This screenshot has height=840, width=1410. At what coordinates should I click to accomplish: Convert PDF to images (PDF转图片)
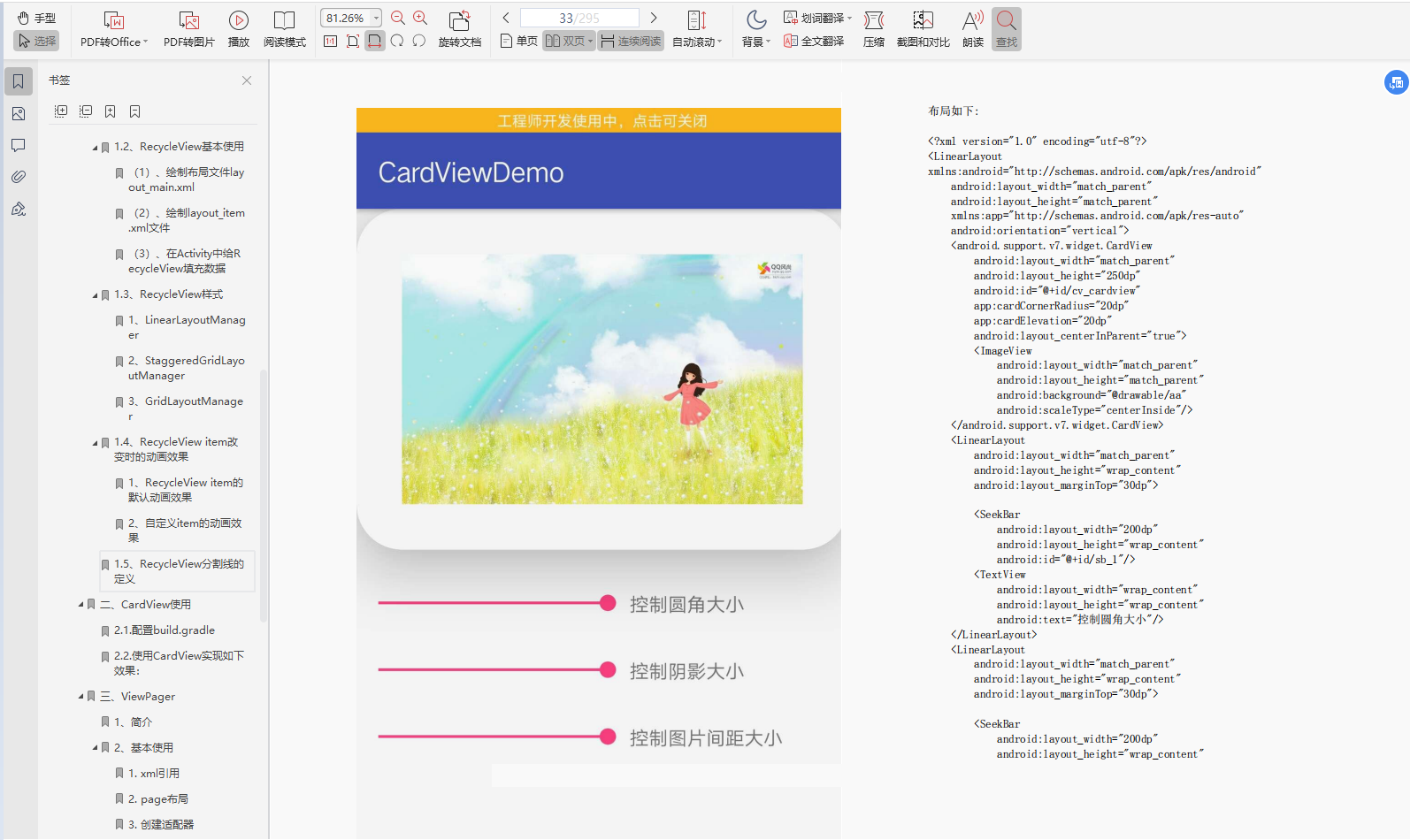tap(188, 29)
